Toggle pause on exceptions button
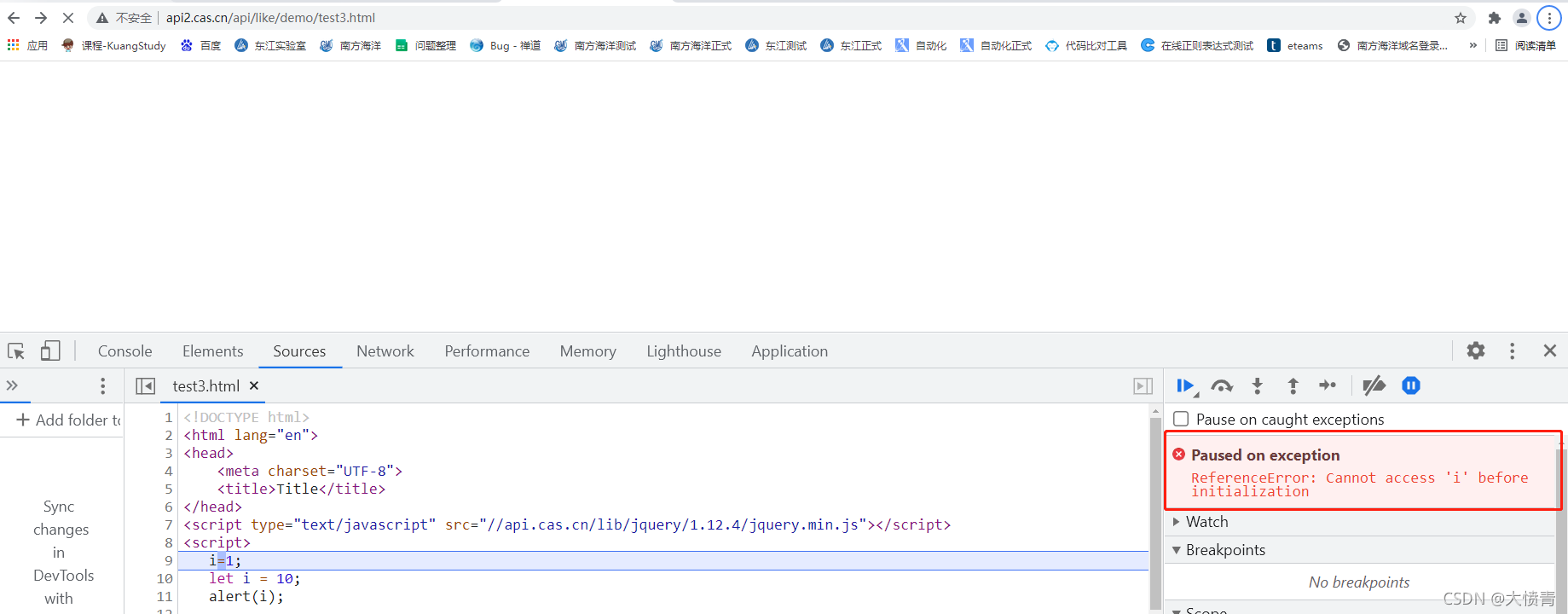This screenshot has height=614, width=1568. coord(1411,385)
